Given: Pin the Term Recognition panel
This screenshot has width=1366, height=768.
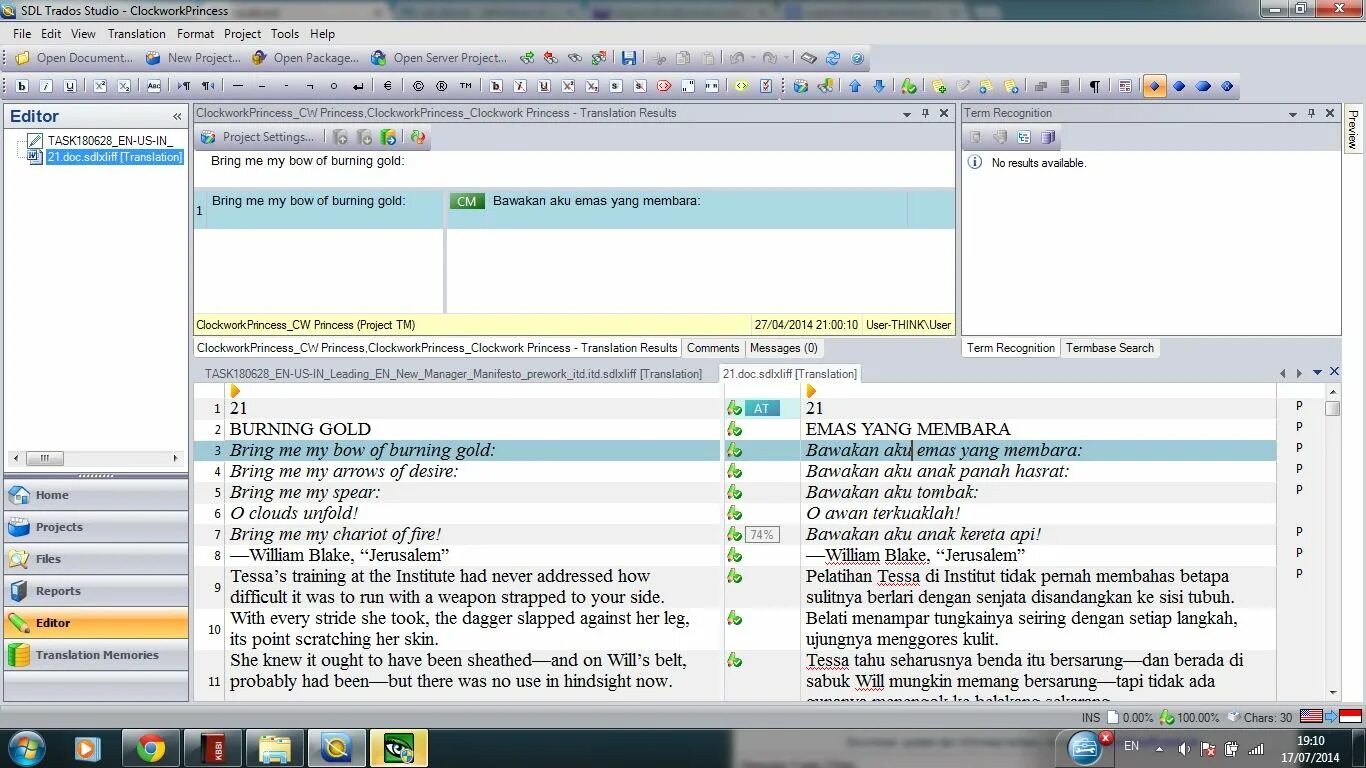Looking at the screenshot, I should click(1311, 113).
